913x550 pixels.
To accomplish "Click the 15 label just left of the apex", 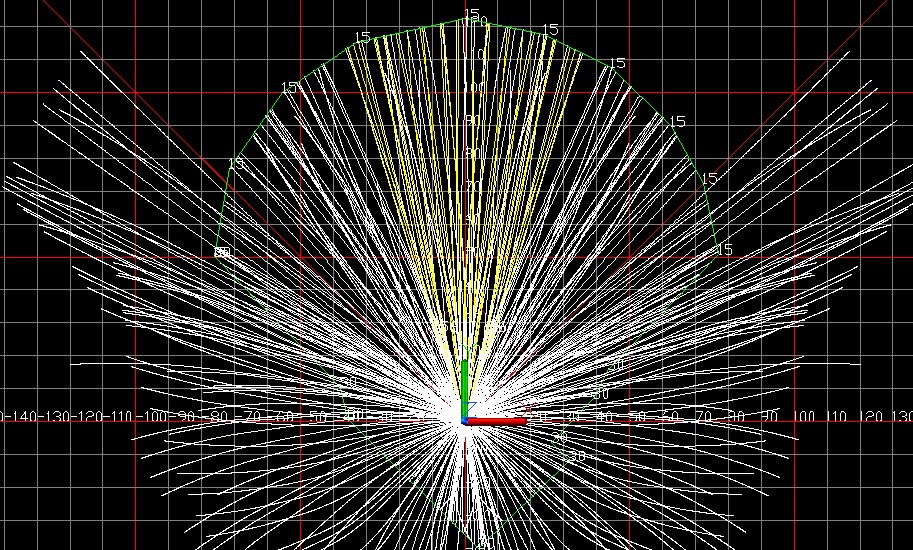I will coord(363,37).
